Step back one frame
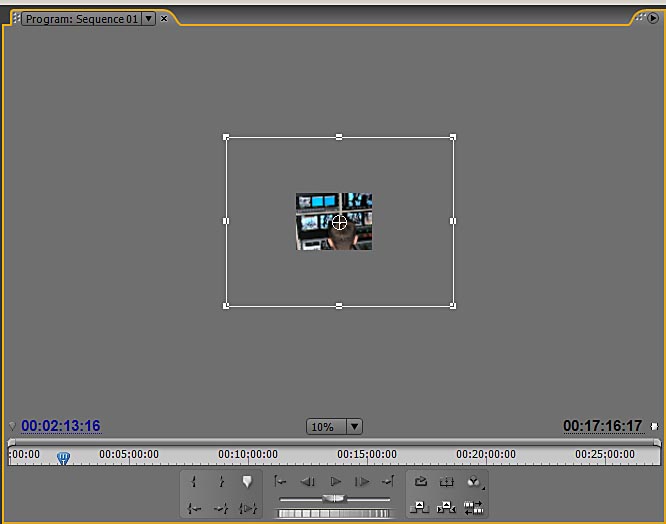The width and height of the screenshot is (666, 524). pyautogui.click(x=308, y=482)
